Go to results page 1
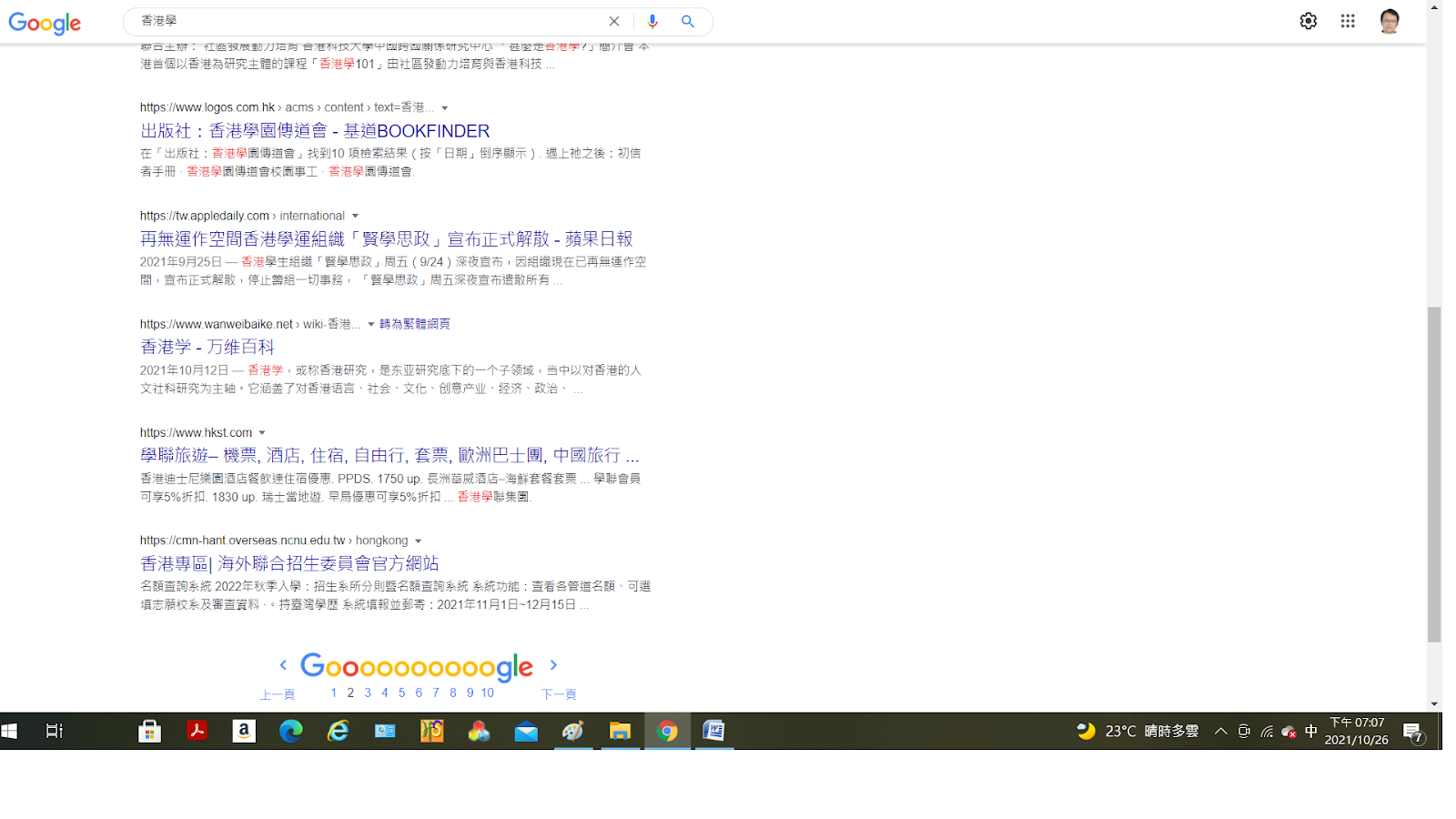This screenshot has height=819, width=1456. [334, 693]
